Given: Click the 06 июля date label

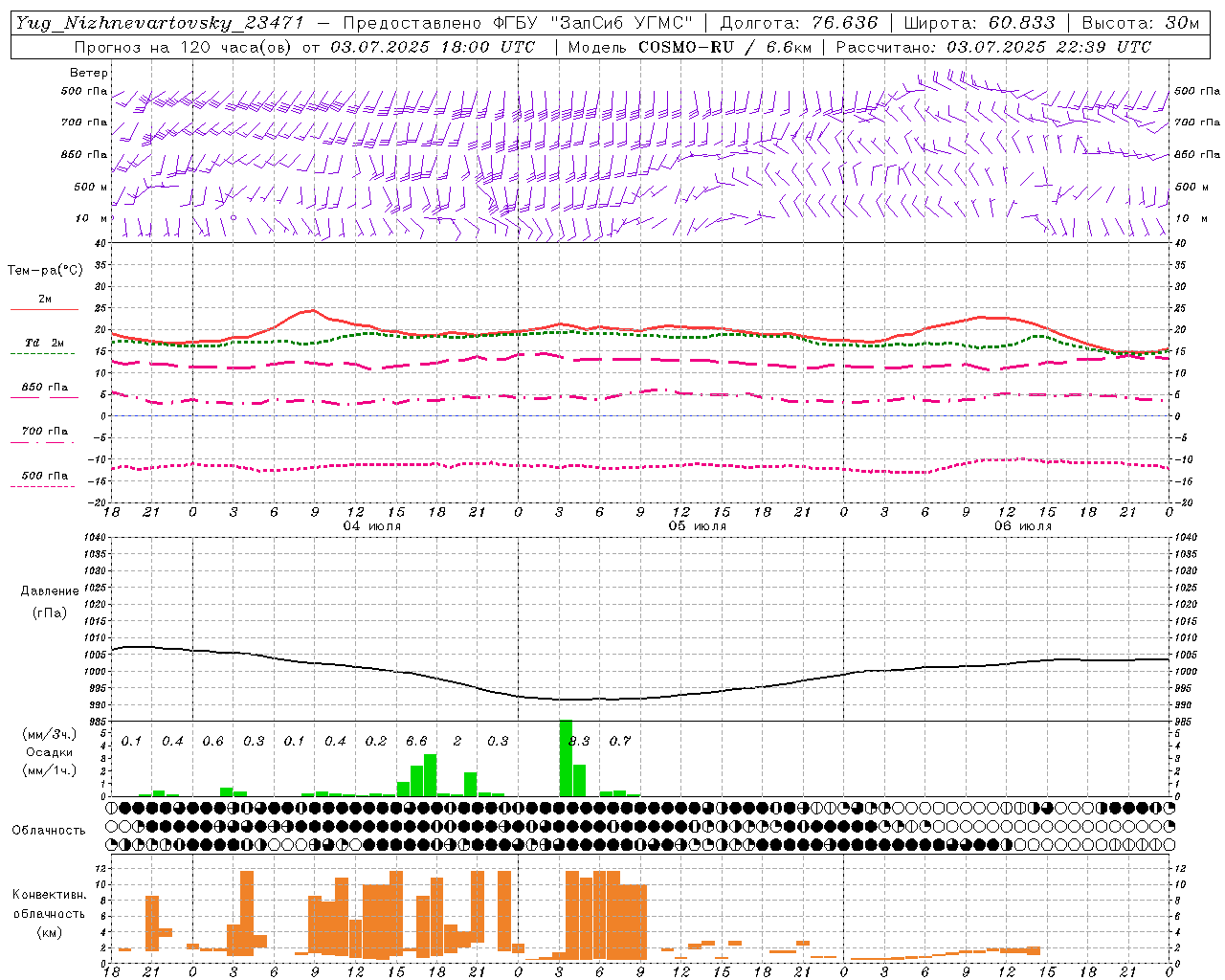Looking at the screenshot, I should [x=1022, y=526].
